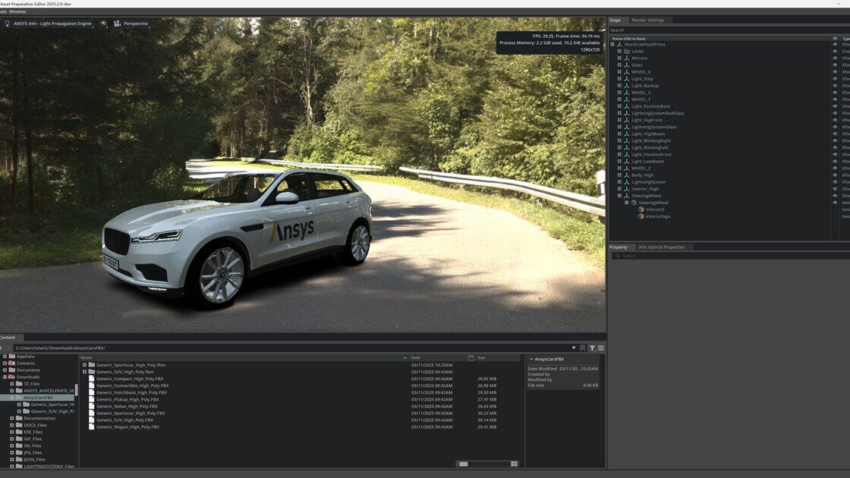Click the xform icon of WHEEL_3

[x=627, y=93]
